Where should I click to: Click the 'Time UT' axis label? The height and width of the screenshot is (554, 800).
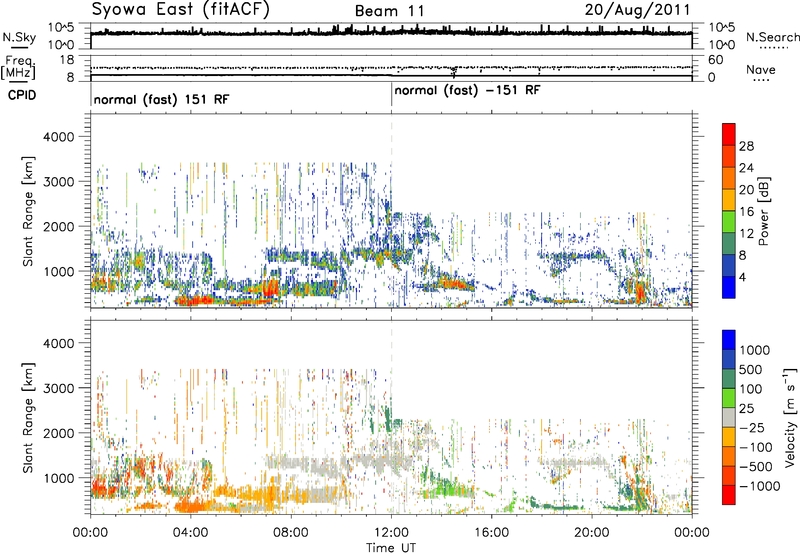(391, 548)
